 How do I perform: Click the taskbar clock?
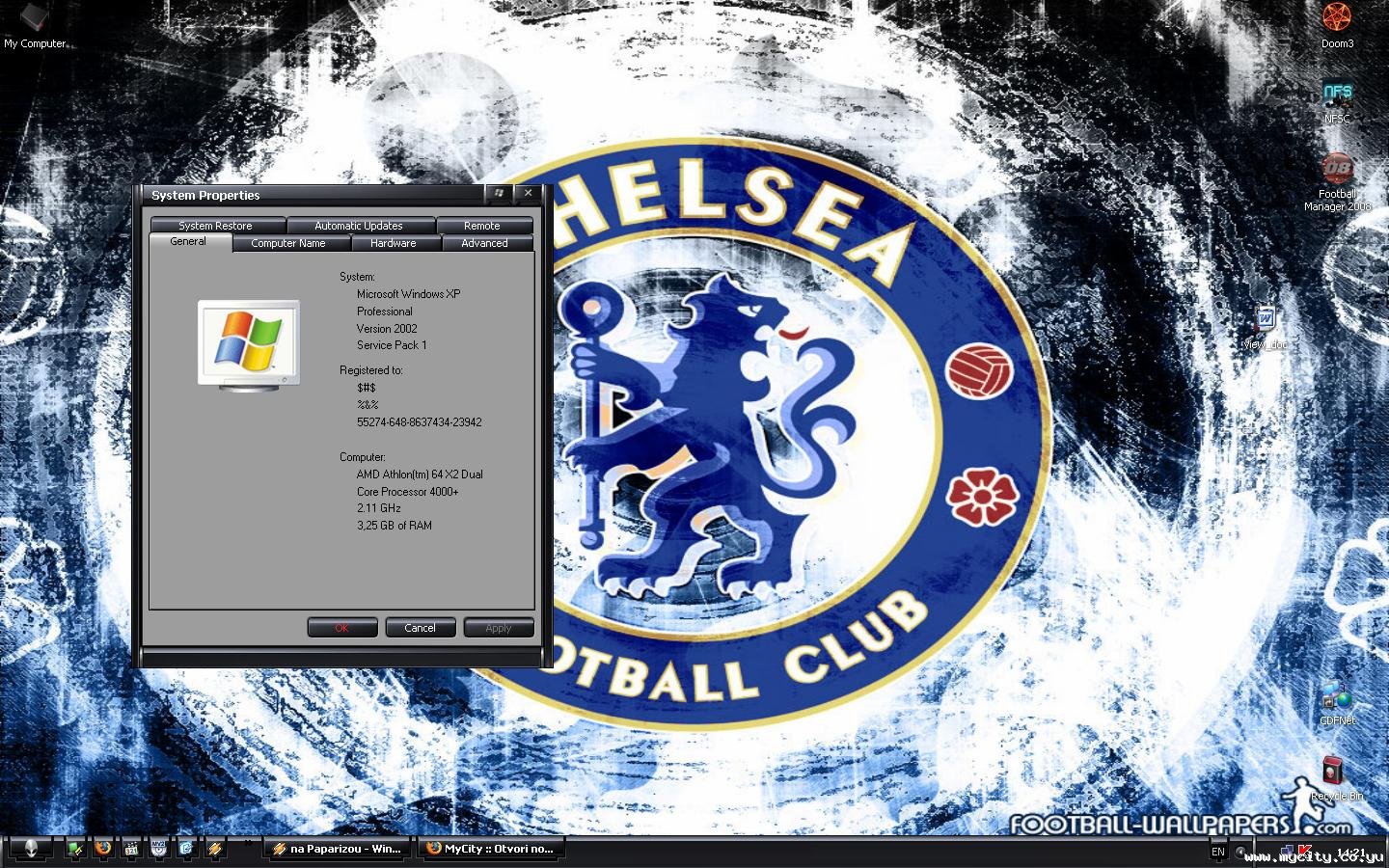(x=1350, y=853)
